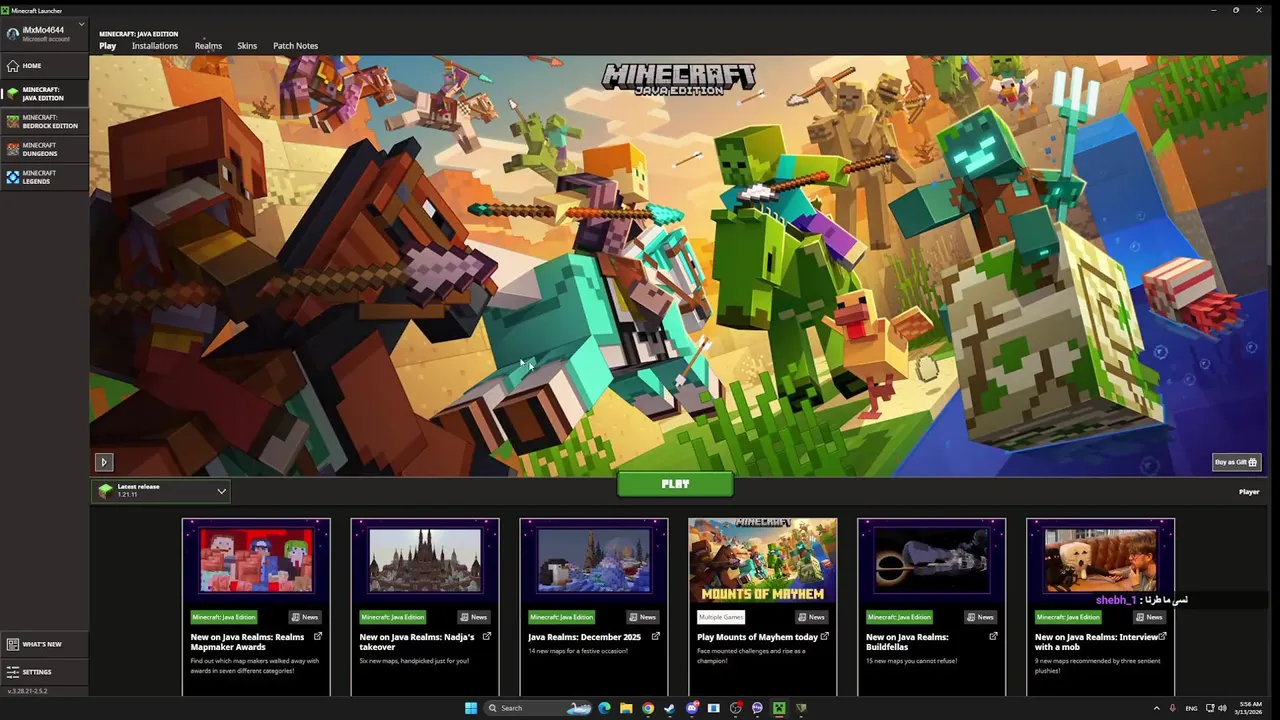The image size is (1280, 720).
Task: Show hidden system tray icons
Action: (x=1157, y=708)
